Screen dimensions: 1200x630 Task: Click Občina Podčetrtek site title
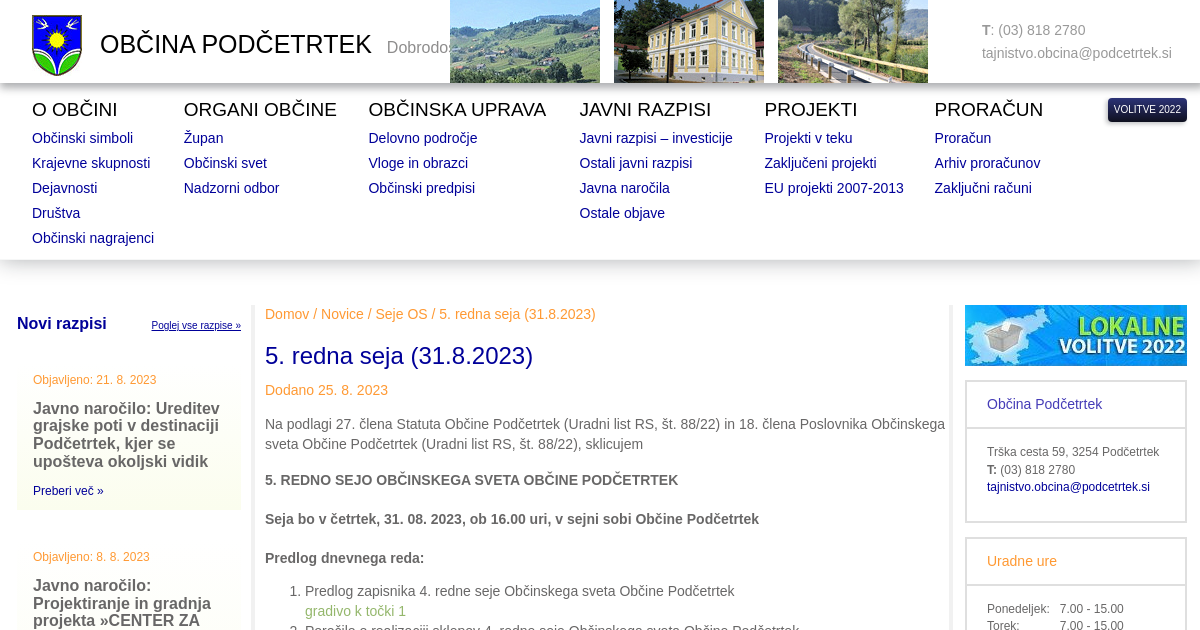point(235,45)
